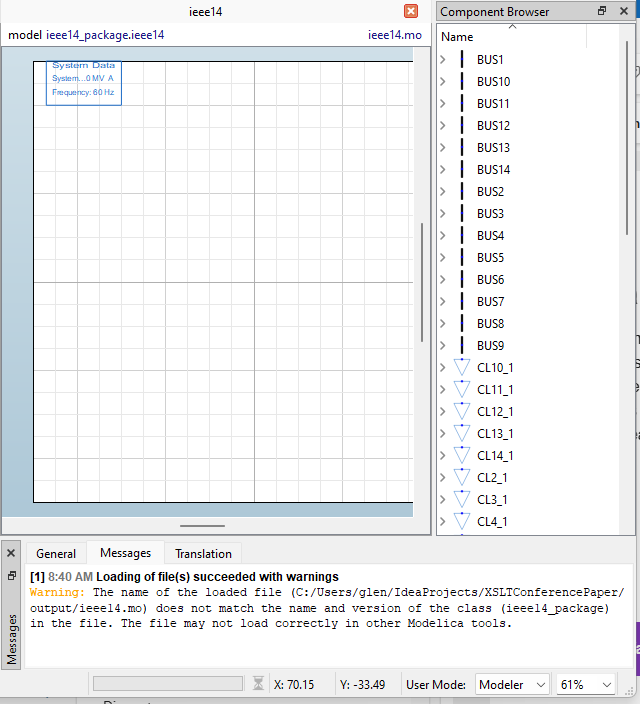This screenshot has width=640, height=704.
Task: Expand the CL10_1 tree node
Action: 443,368
